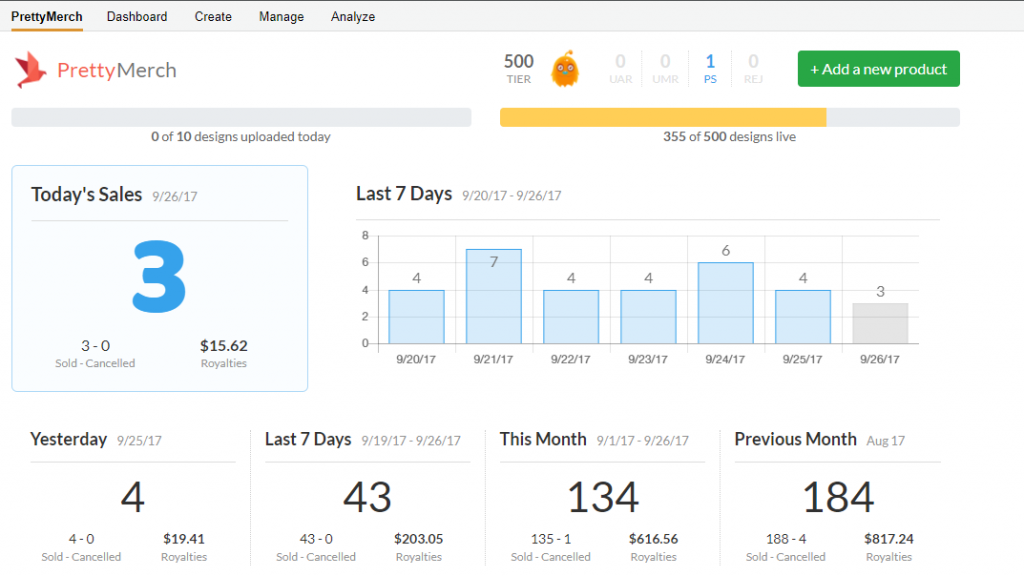
Task: Click the $203.05 royalties value
Action: (x=419, y=539)
